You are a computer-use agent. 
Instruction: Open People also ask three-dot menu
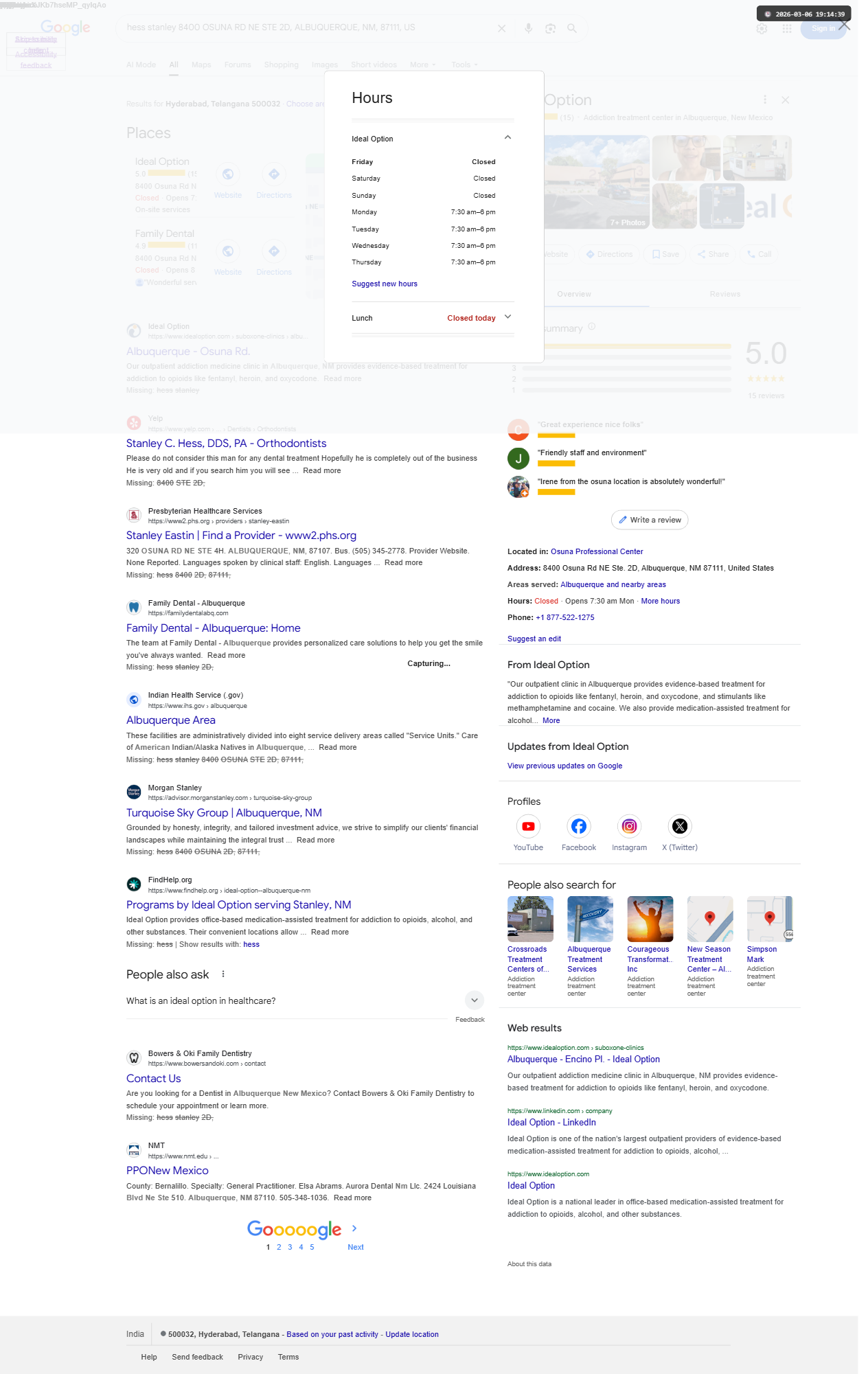pos(223,974)
